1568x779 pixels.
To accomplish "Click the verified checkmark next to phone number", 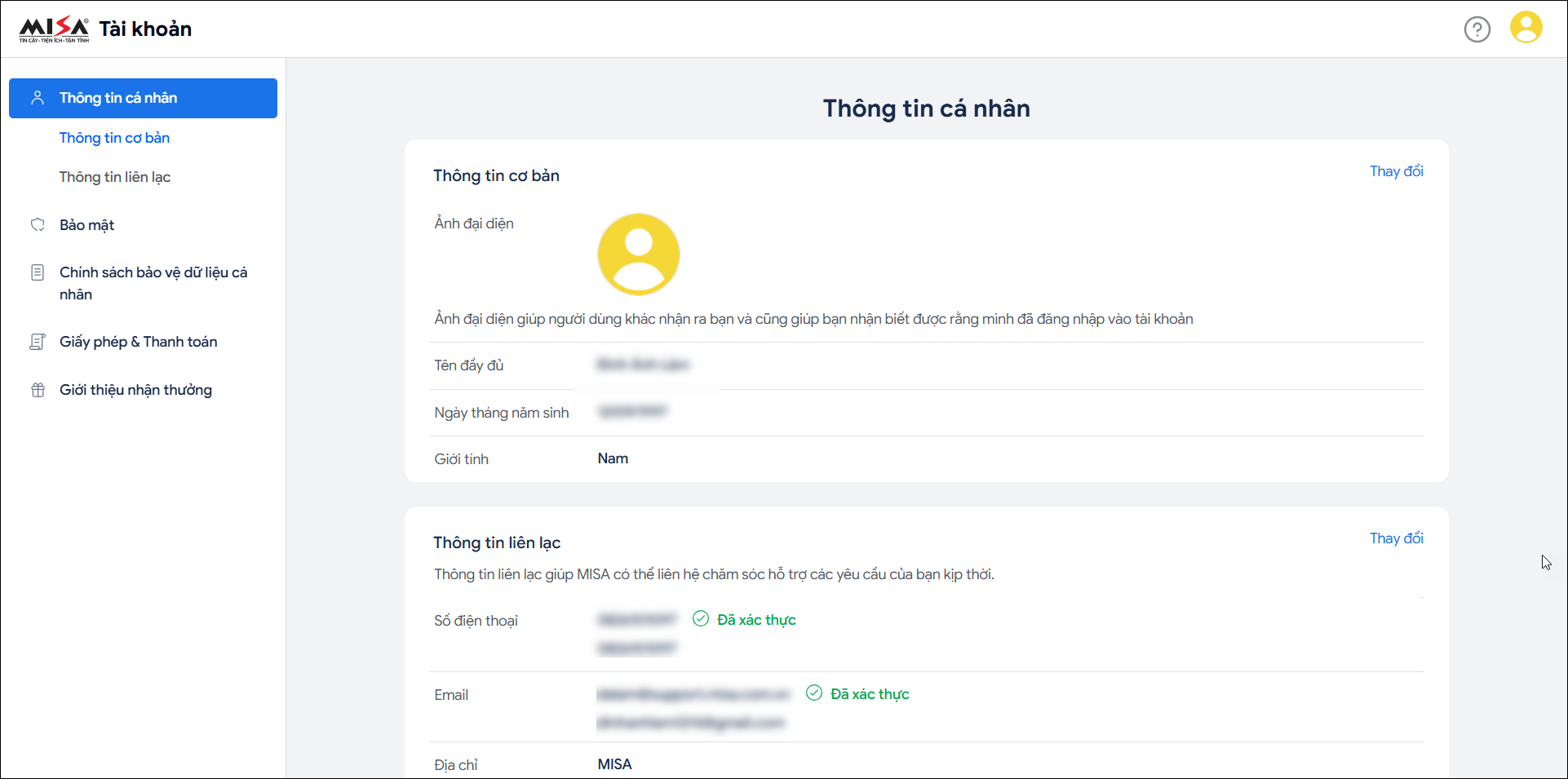I will pyautogui.click(x=700, y=619).
